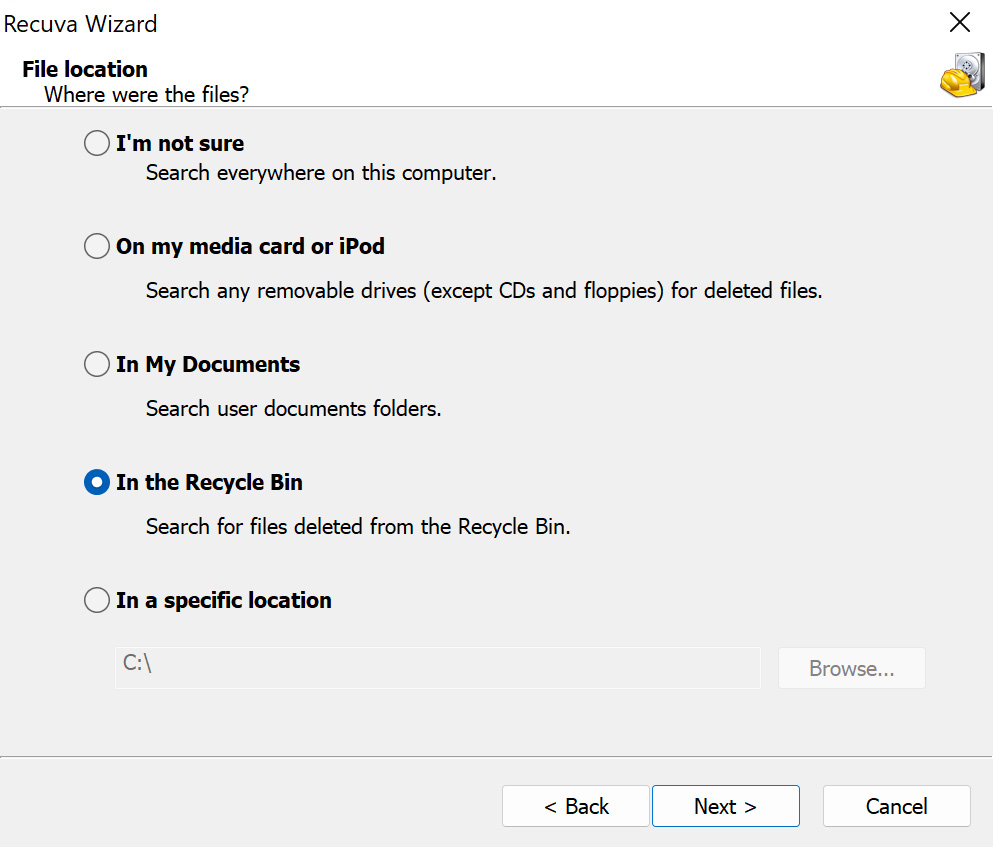
Task: Click the Next > button
Action: [726, 806]
